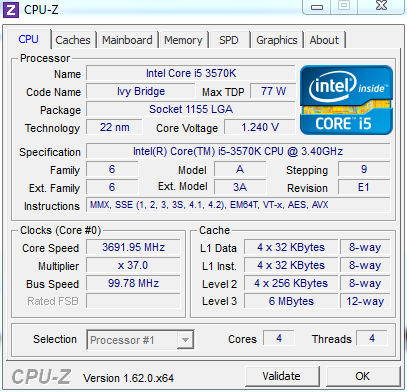407x392 pixels.
Task: Click the Specification field text
Action: click(238, 151)
